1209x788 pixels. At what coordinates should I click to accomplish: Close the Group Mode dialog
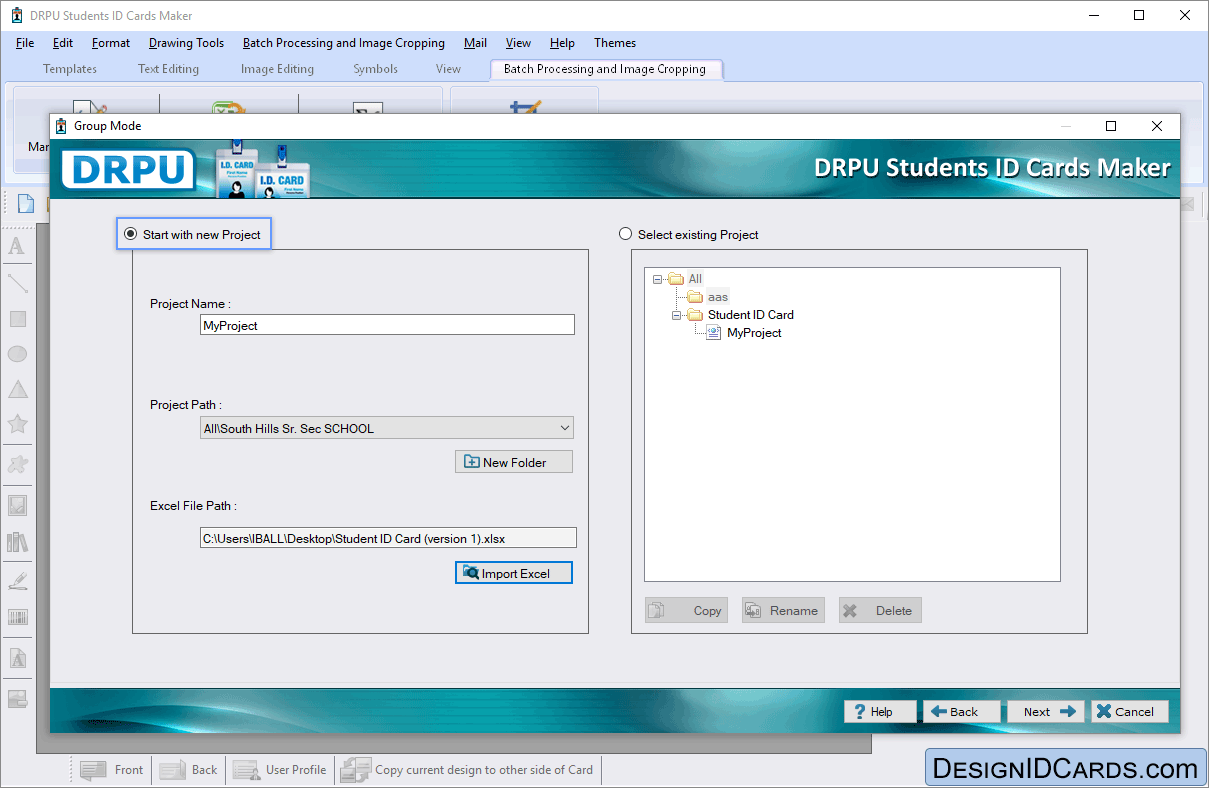tap(1157, 126)
